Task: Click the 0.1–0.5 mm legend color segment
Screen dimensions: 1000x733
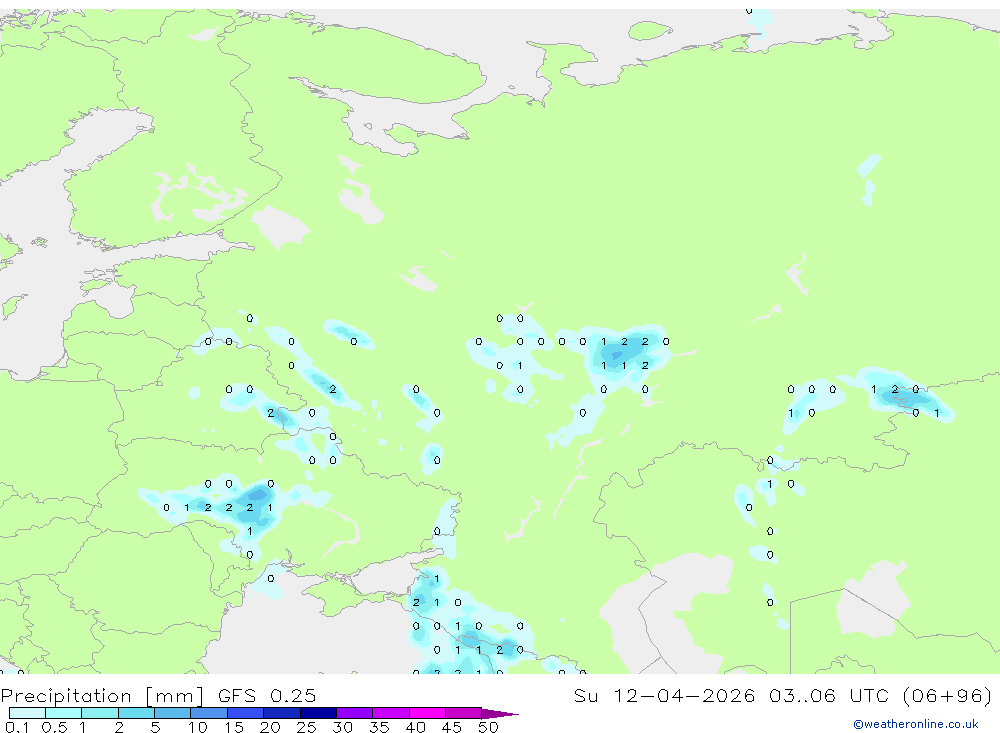Action: [x=27, y=713]
